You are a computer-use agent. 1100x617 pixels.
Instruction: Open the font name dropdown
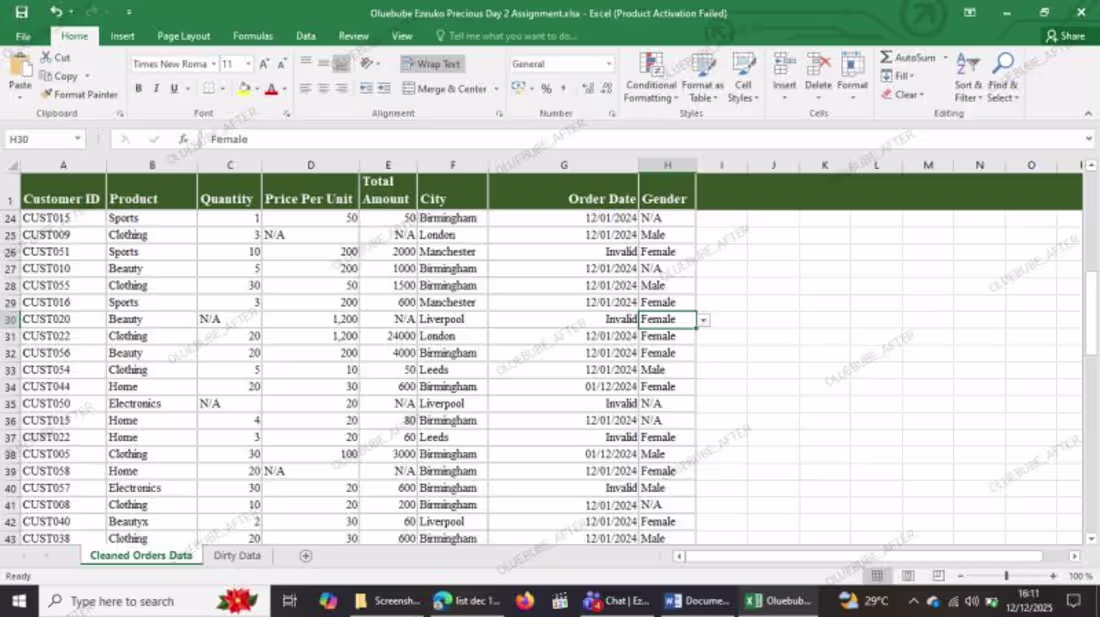pyautogui.click(x=215, y=63)
